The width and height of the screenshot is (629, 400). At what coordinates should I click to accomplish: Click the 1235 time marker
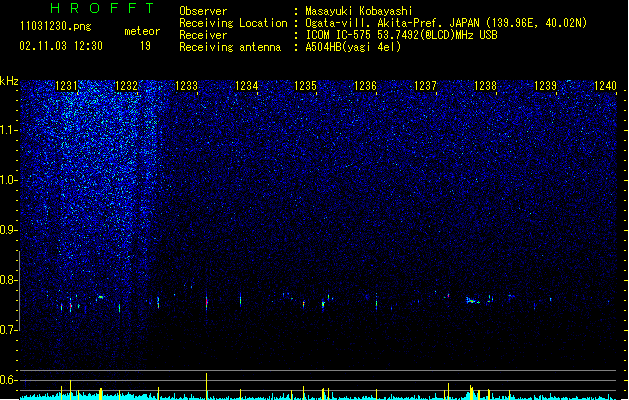(x=306, y=86)
